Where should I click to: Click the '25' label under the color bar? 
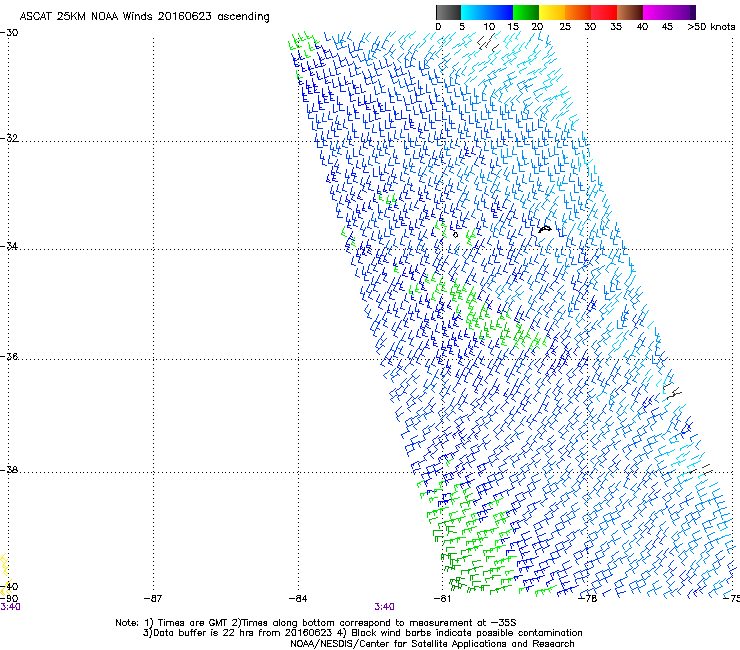pos(565,27)
